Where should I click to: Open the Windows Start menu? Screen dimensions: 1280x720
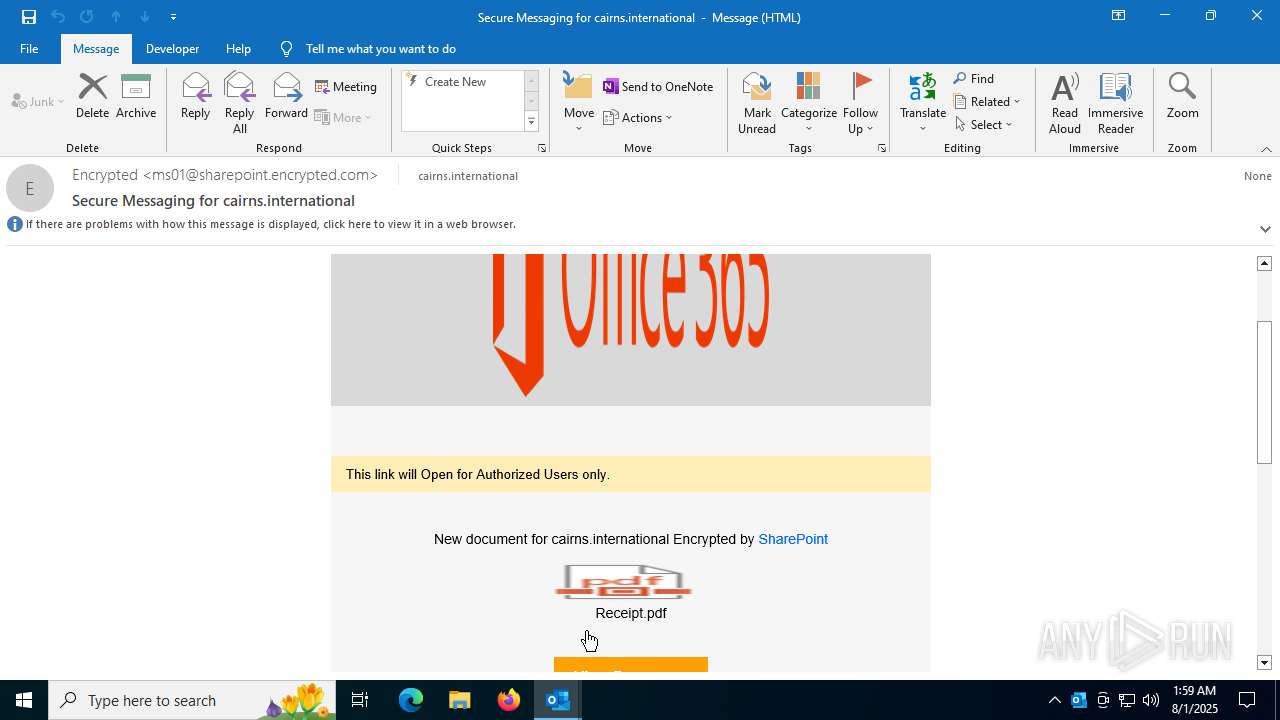[x=24, y=700]
